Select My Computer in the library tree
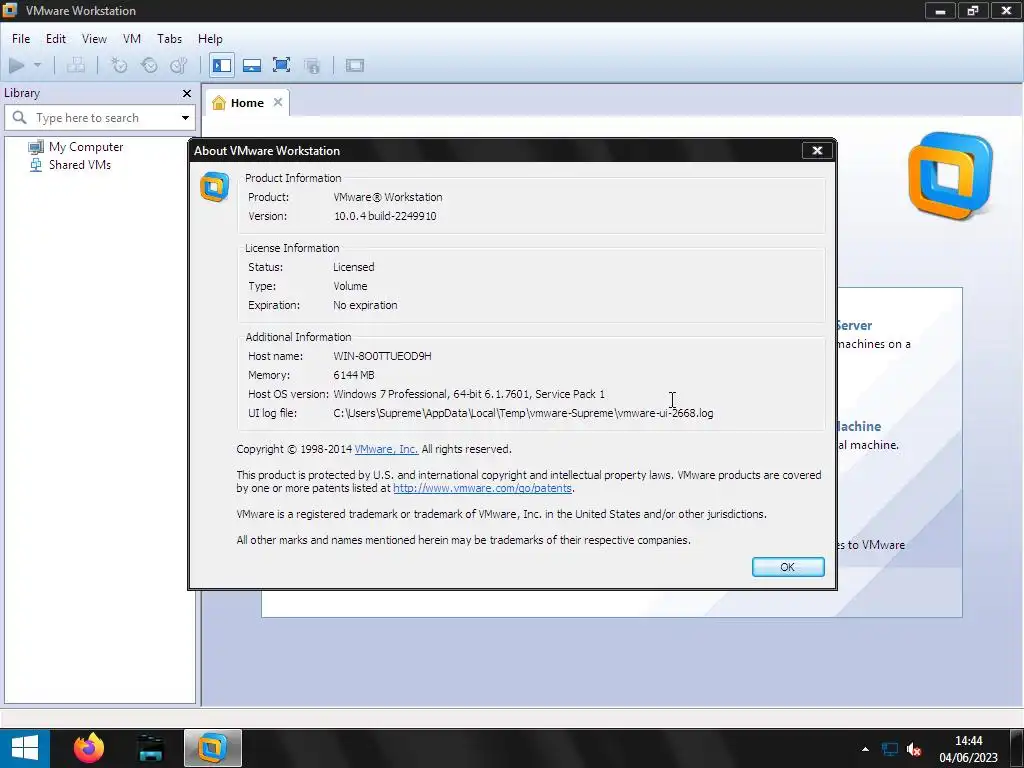The height and width of the screenshot is (768, 1024). (x=76, y=147)
